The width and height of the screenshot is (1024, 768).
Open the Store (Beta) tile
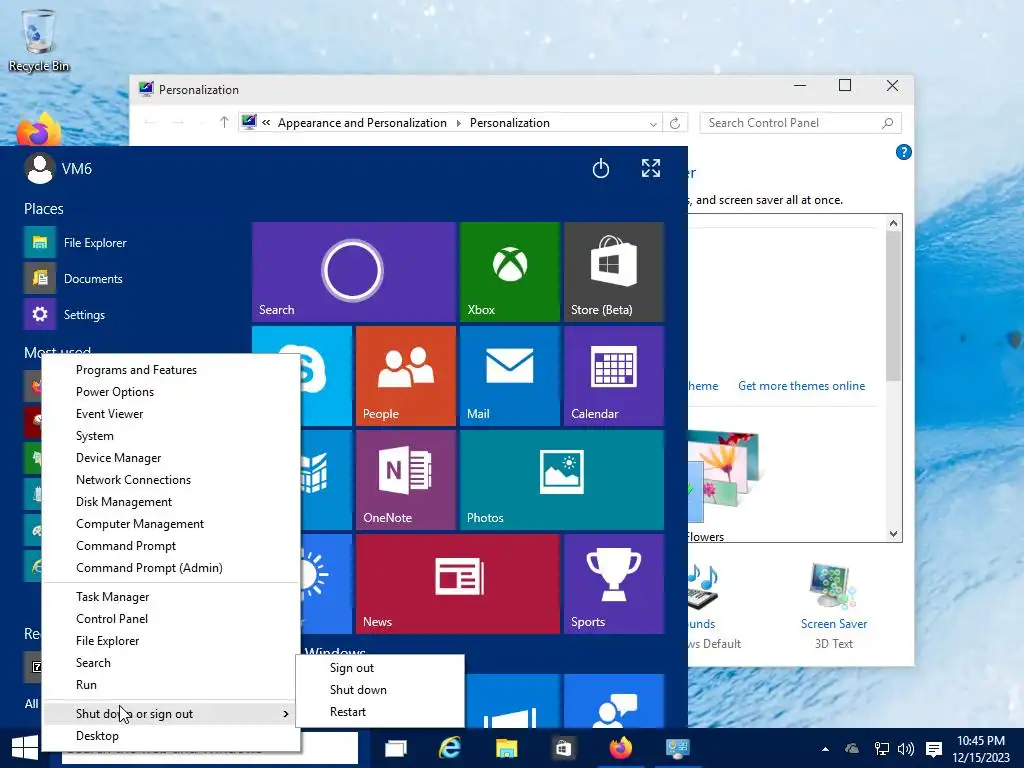click(x=614, y=272)
